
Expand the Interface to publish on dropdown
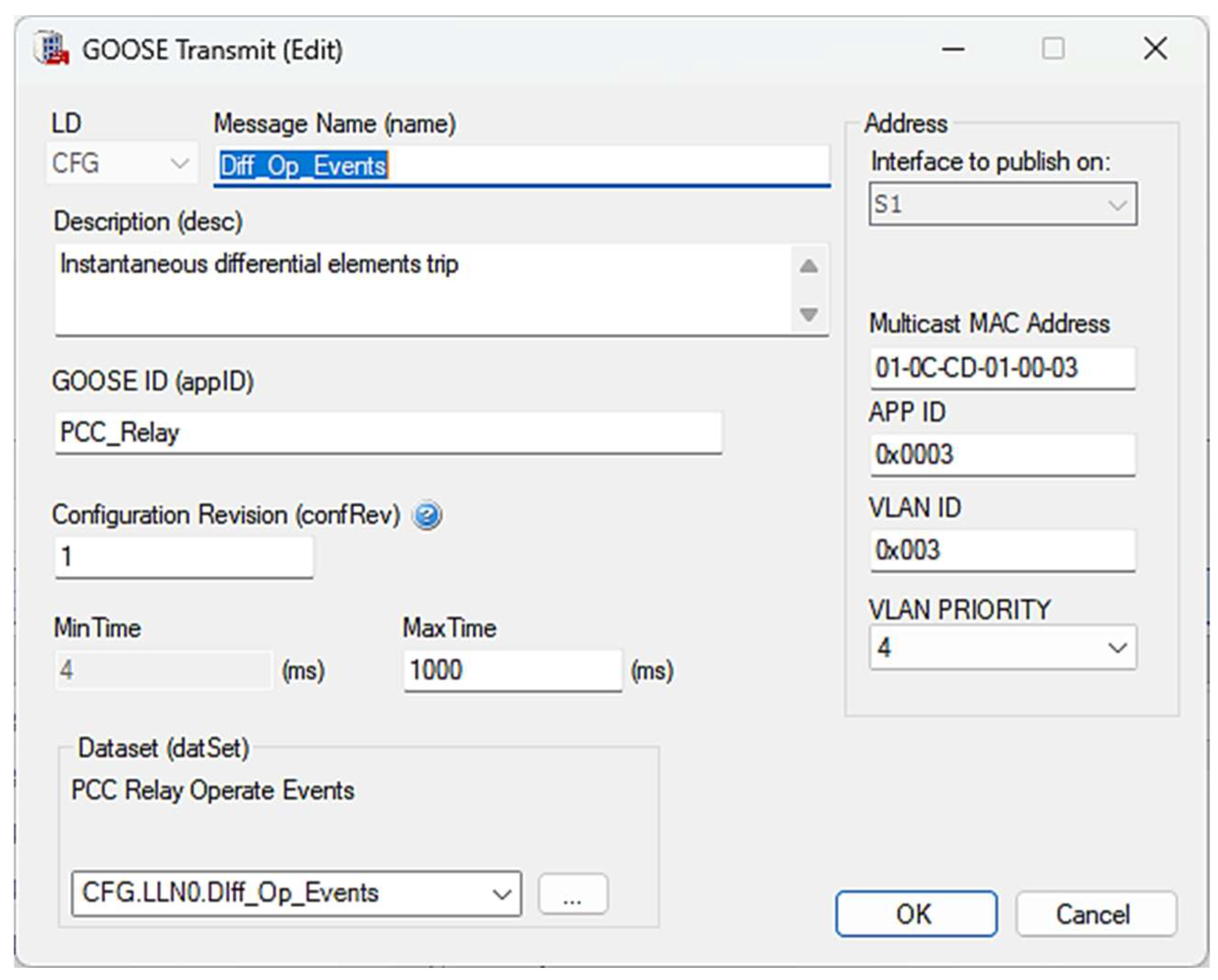(x=1002, y=204)
